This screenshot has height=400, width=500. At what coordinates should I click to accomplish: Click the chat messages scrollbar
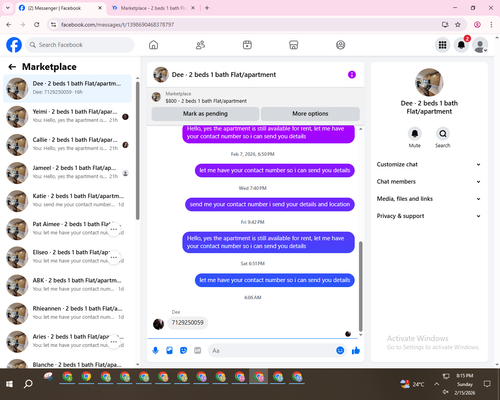click(360, 287)
